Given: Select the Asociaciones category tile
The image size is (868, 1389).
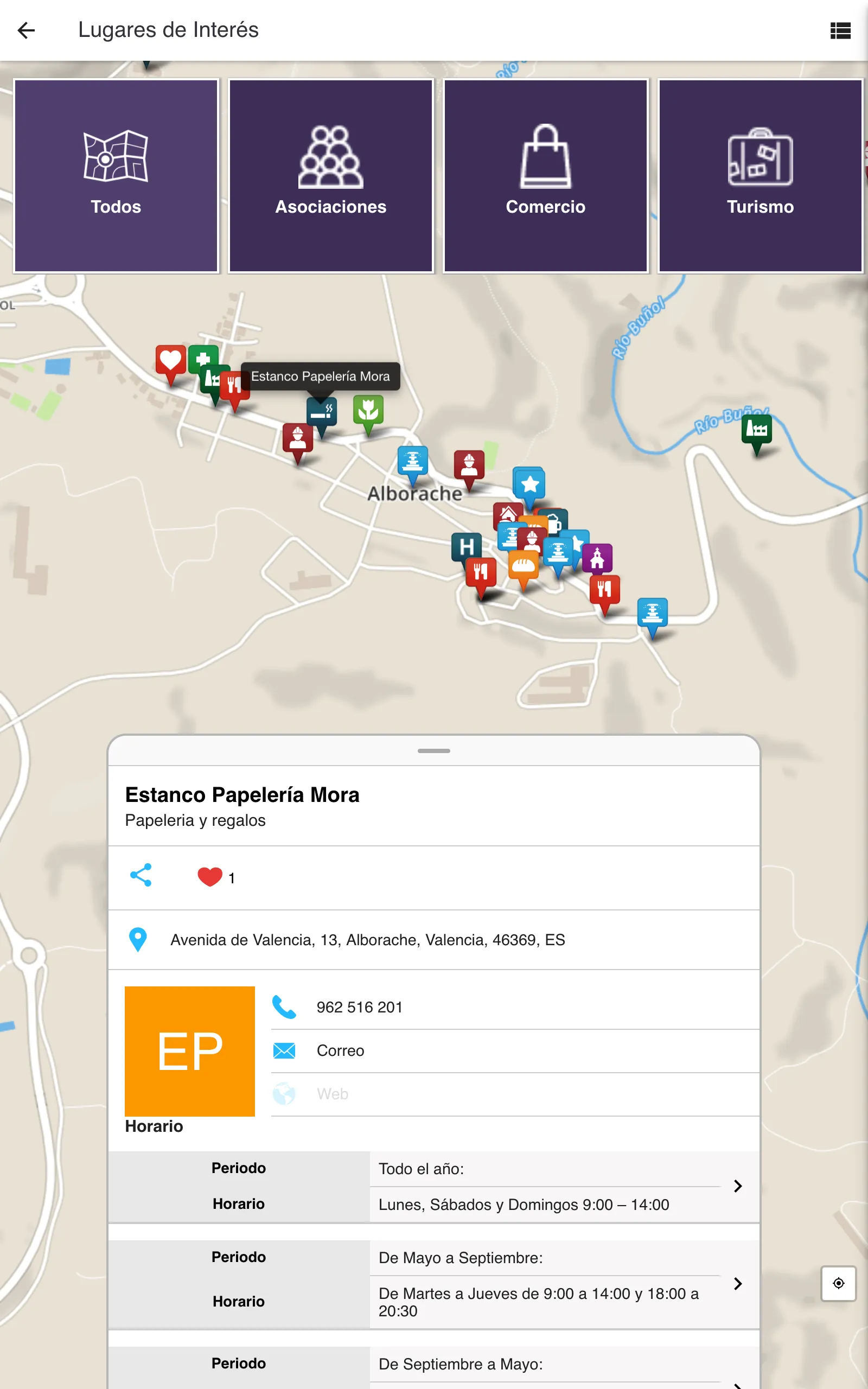Looking at the screenshot, I should click(x=331, y=176).
